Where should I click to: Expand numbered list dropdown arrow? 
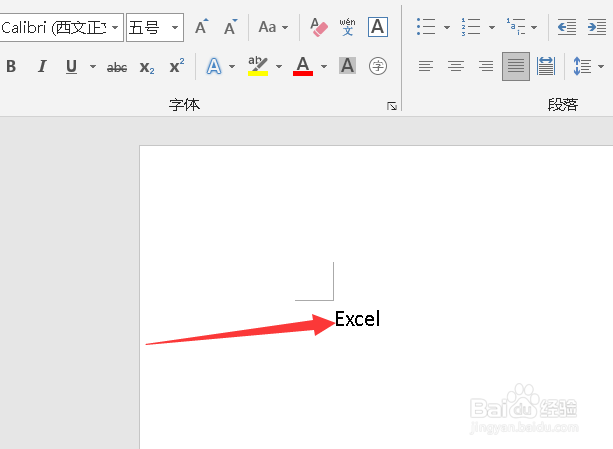[492, 27]
